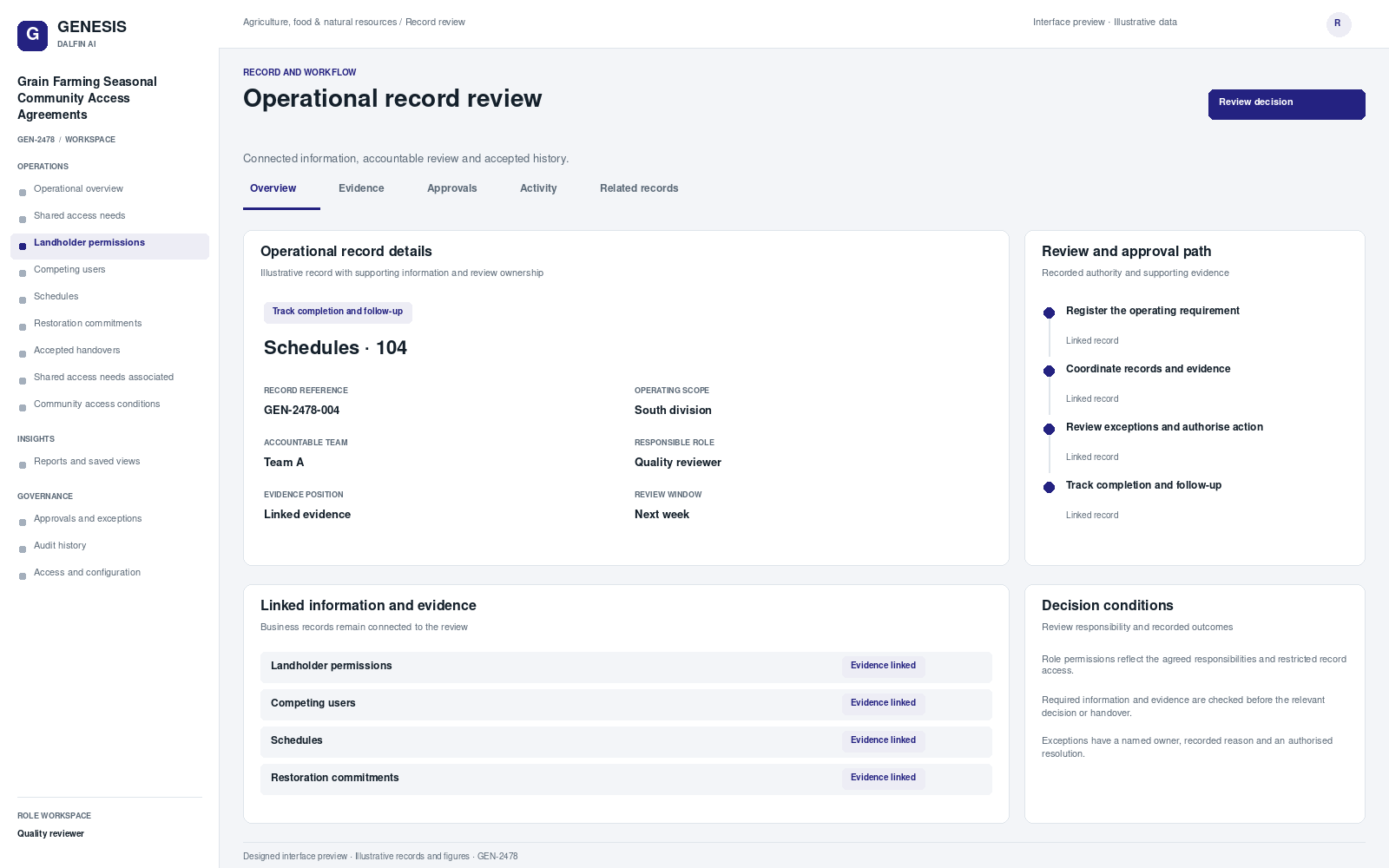Open Restoration commitments in the sidebar

click(109, 324)
